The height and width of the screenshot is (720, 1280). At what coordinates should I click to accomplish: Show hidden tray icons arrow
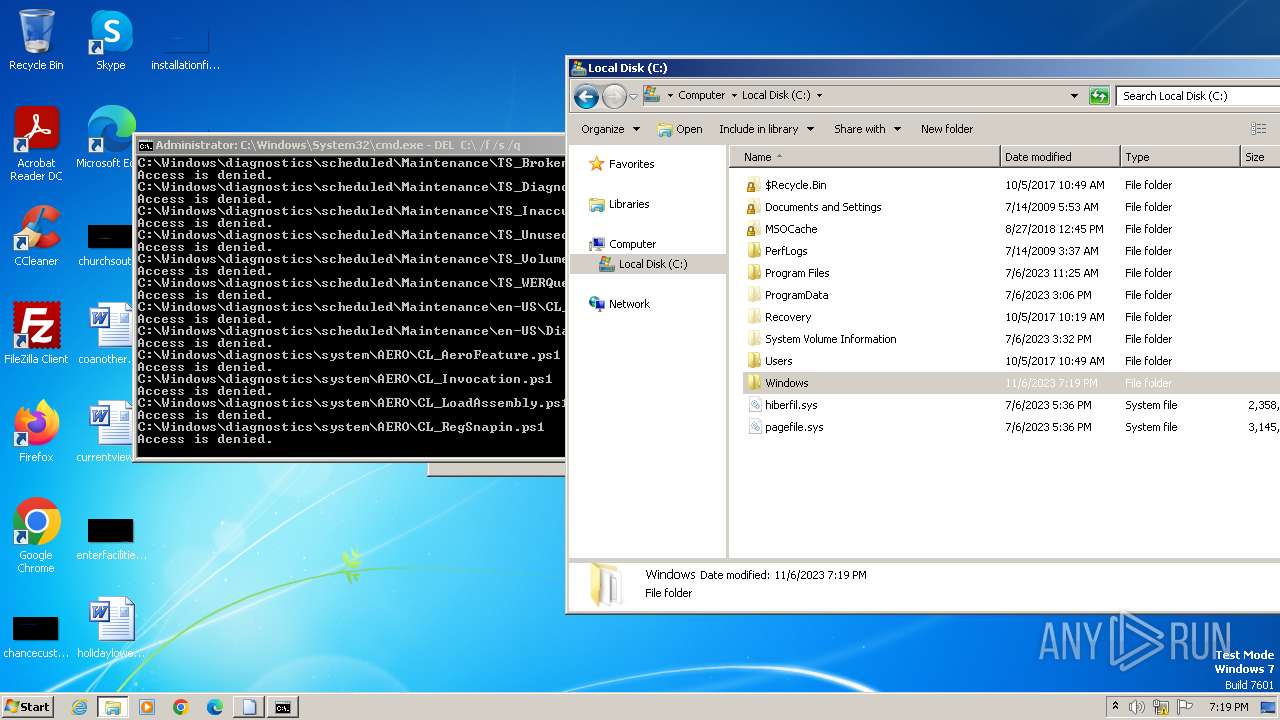[x=1116, y=707]
